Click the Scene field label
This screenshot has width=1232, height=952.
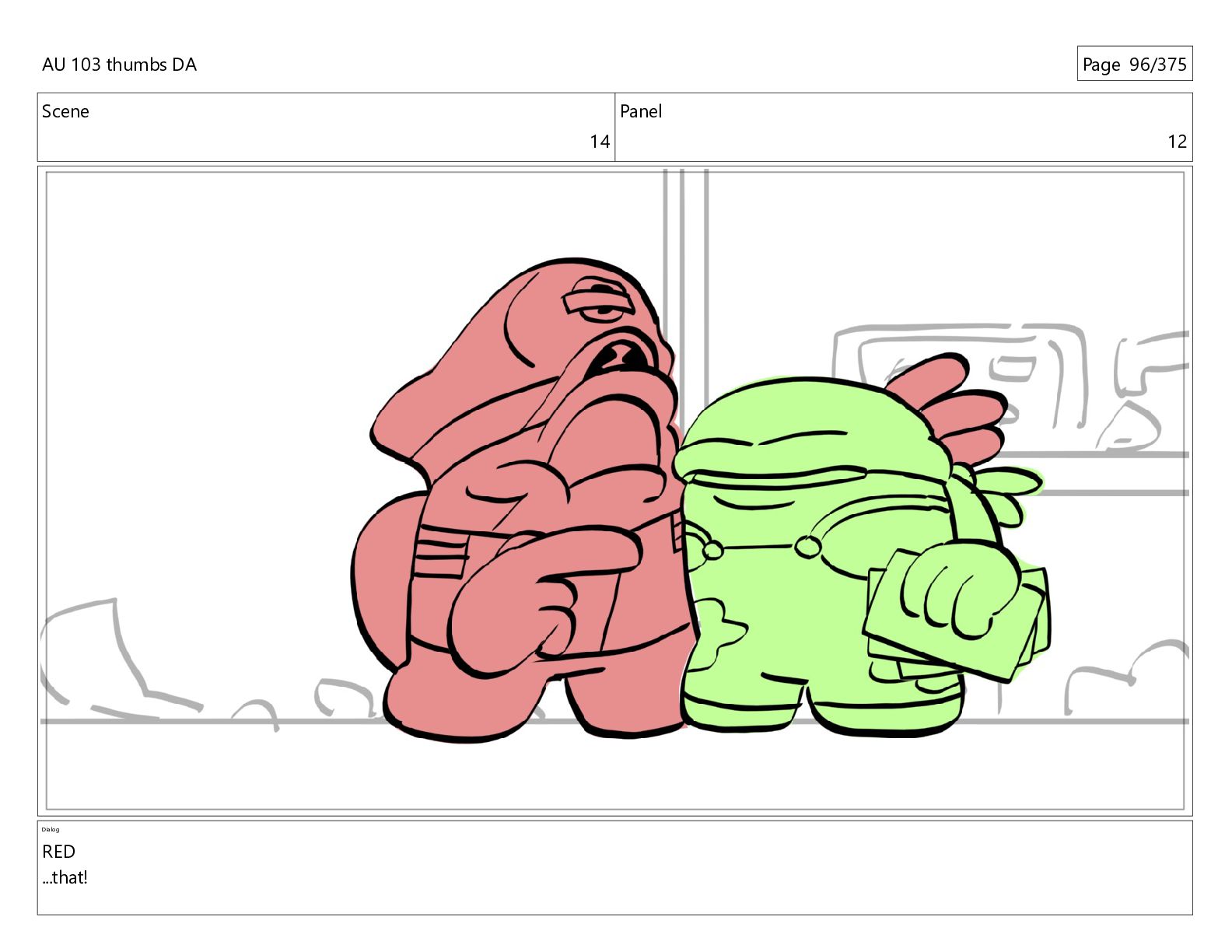pyautogui.click(x=65, y=111)
